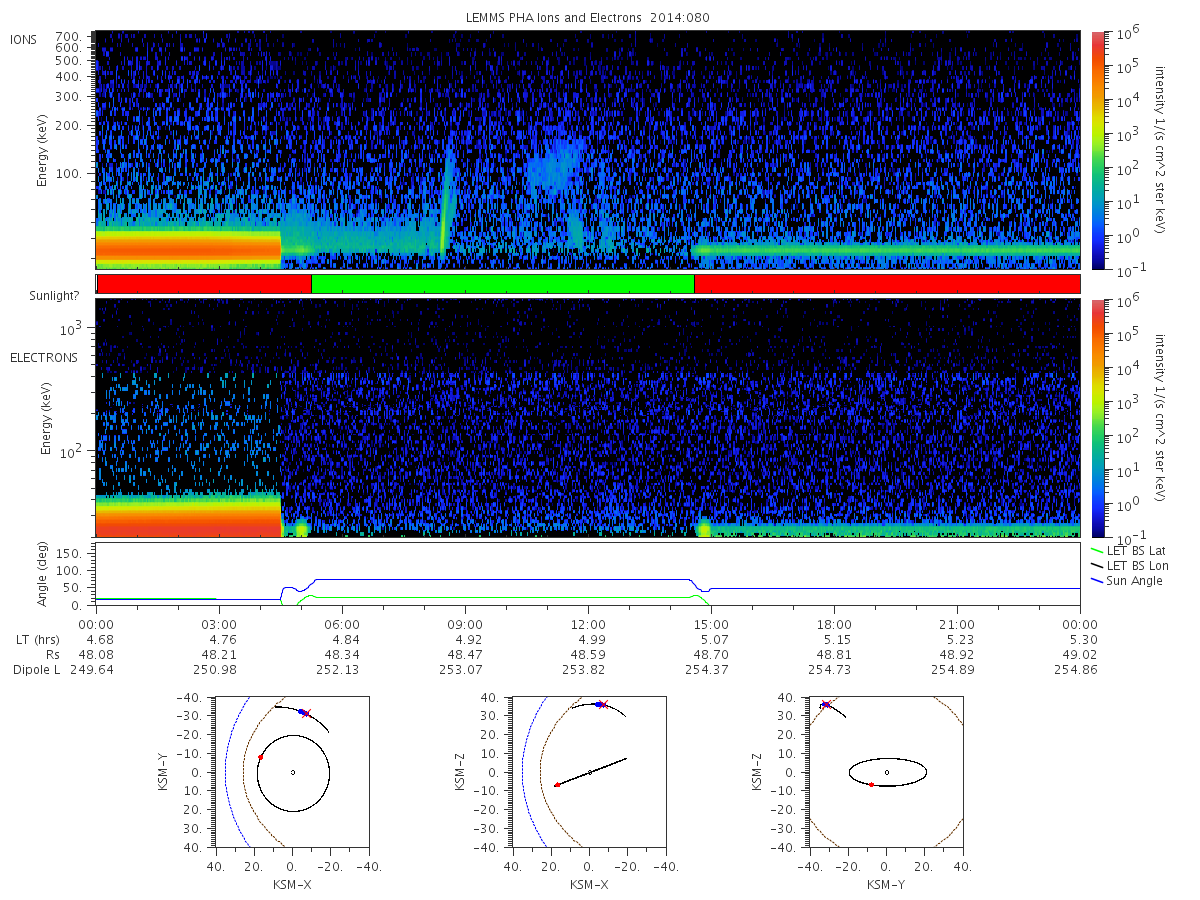Click the center planet circle in KSM-X KSM-Y plot
The height and width of the screenshot is (900, 1200).
tap(292, 772)
